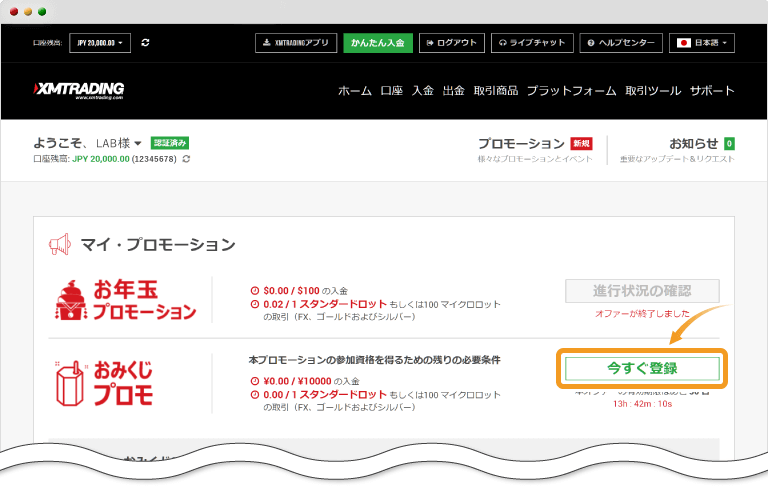
Task: Click the green JPY 20,000.00 balance text
Action: [x=101, y=159]
